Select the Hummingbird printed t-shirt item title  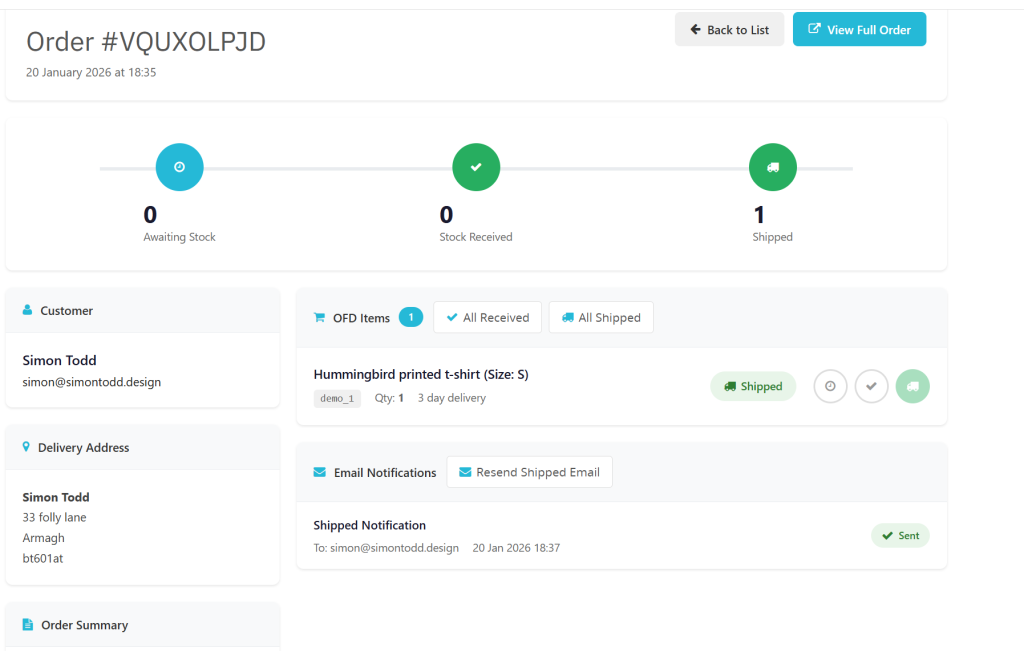[421, 375]
